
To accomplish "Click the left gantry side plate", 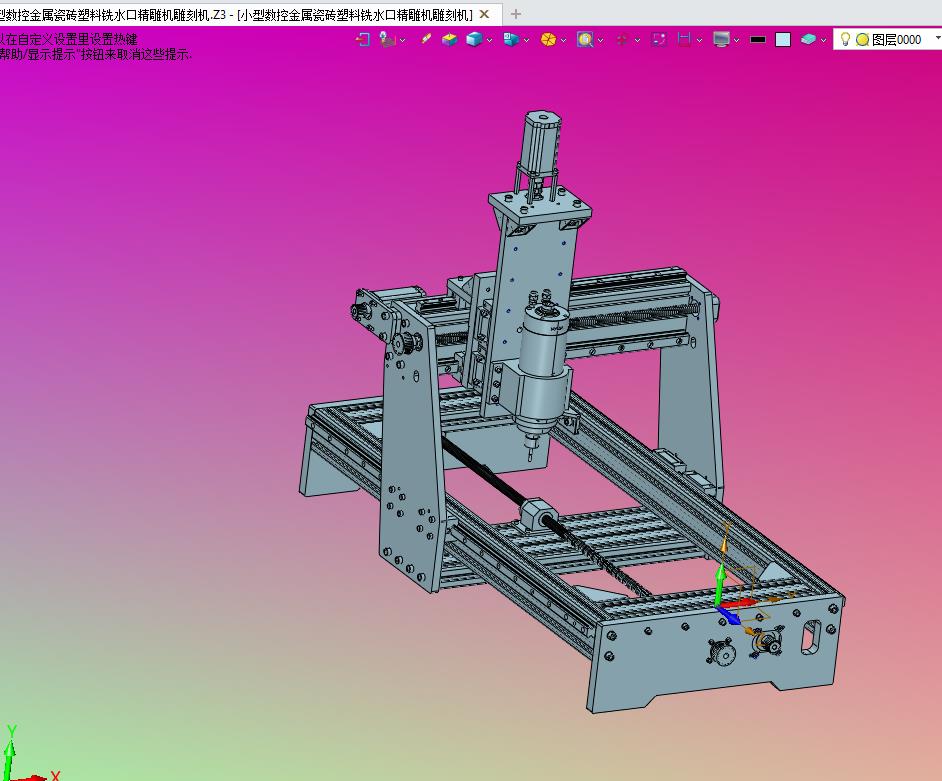I will click(413, 451).
